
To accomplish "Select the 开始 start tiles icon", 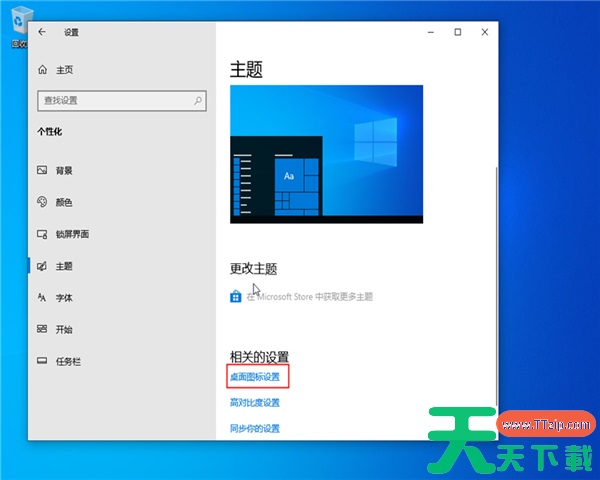I will tap(42, 329).
